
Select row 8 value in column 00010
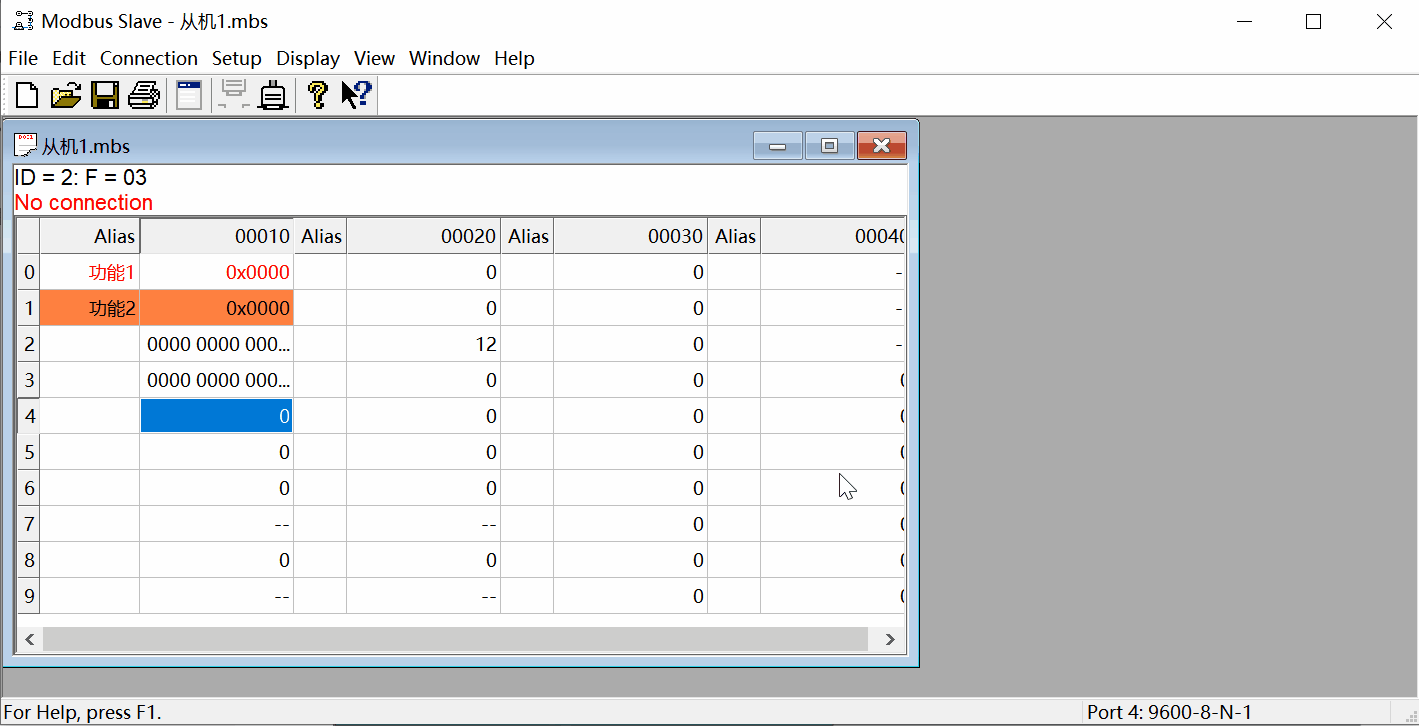217,560
